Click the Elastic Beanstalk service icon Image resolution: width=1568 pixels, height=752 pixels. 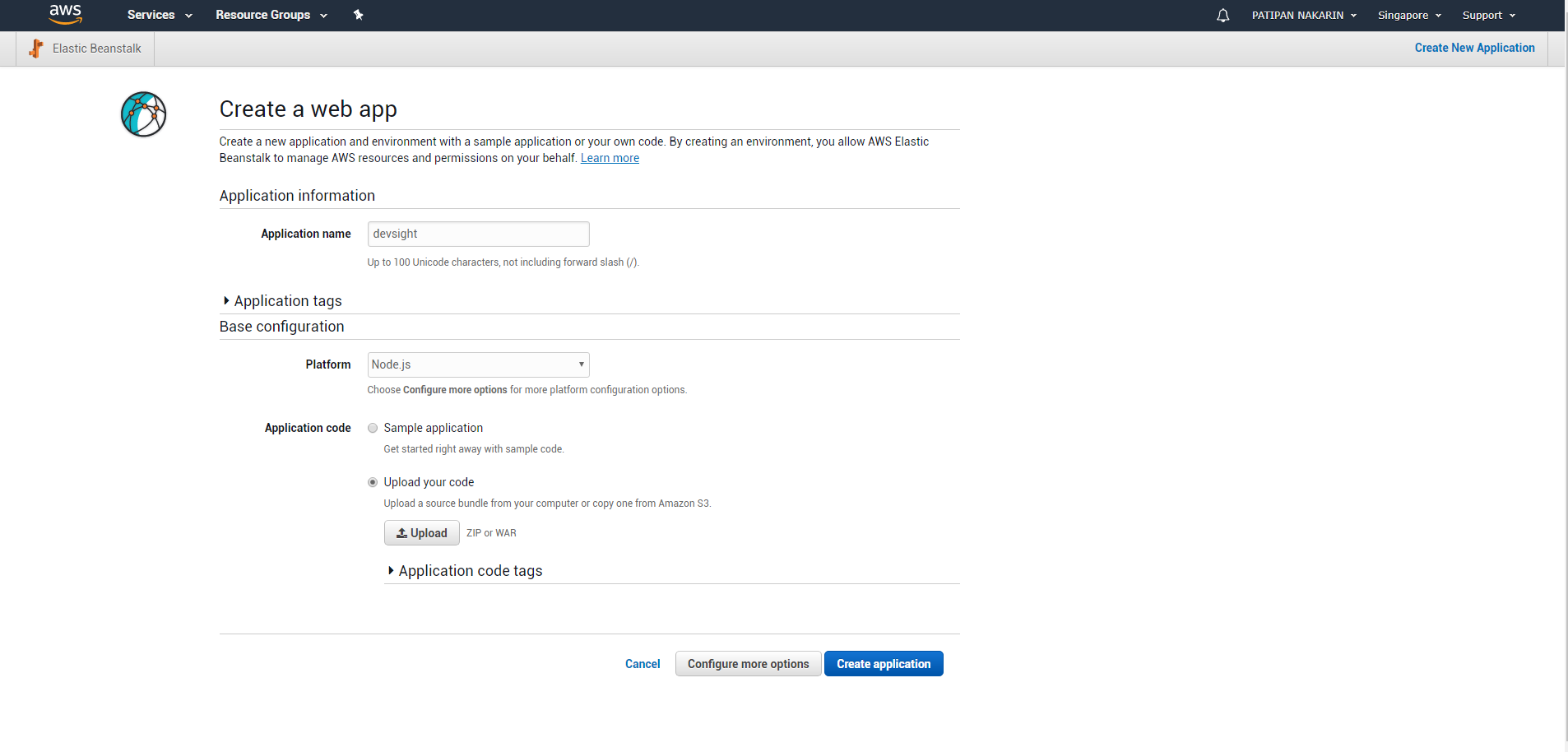[x=36, y=48]
